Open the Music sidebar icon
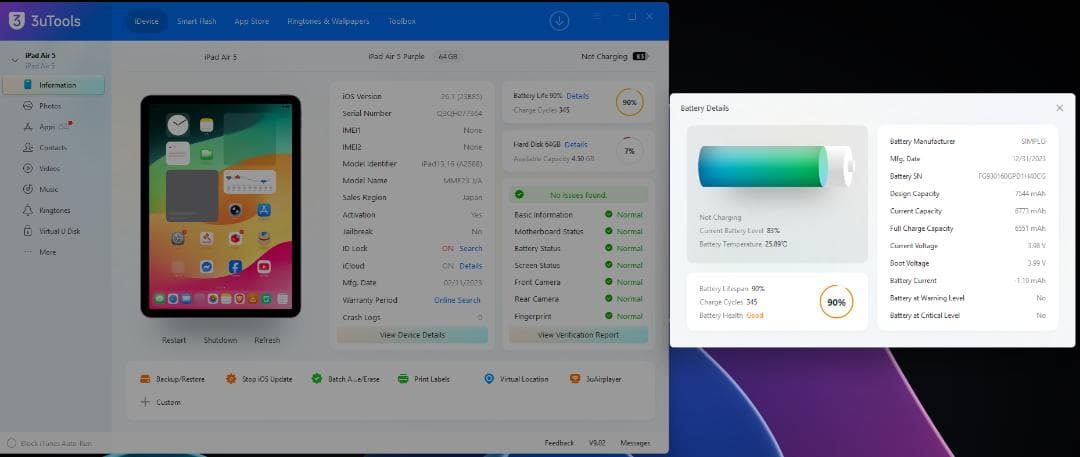This screenshot has height=457, width=1080. click(x=28, y=189)
